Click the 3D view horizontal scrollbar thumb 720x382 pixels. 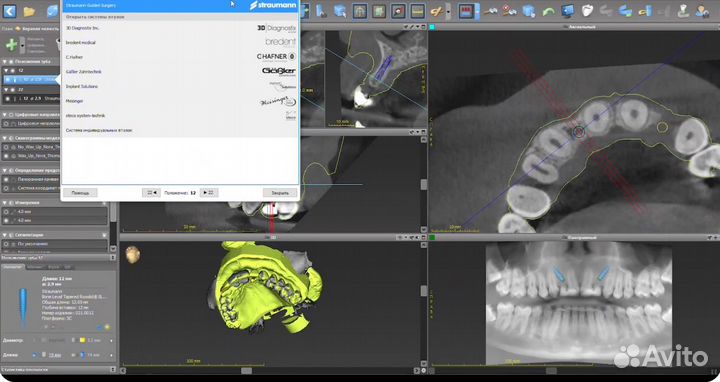tap(247, 371)
